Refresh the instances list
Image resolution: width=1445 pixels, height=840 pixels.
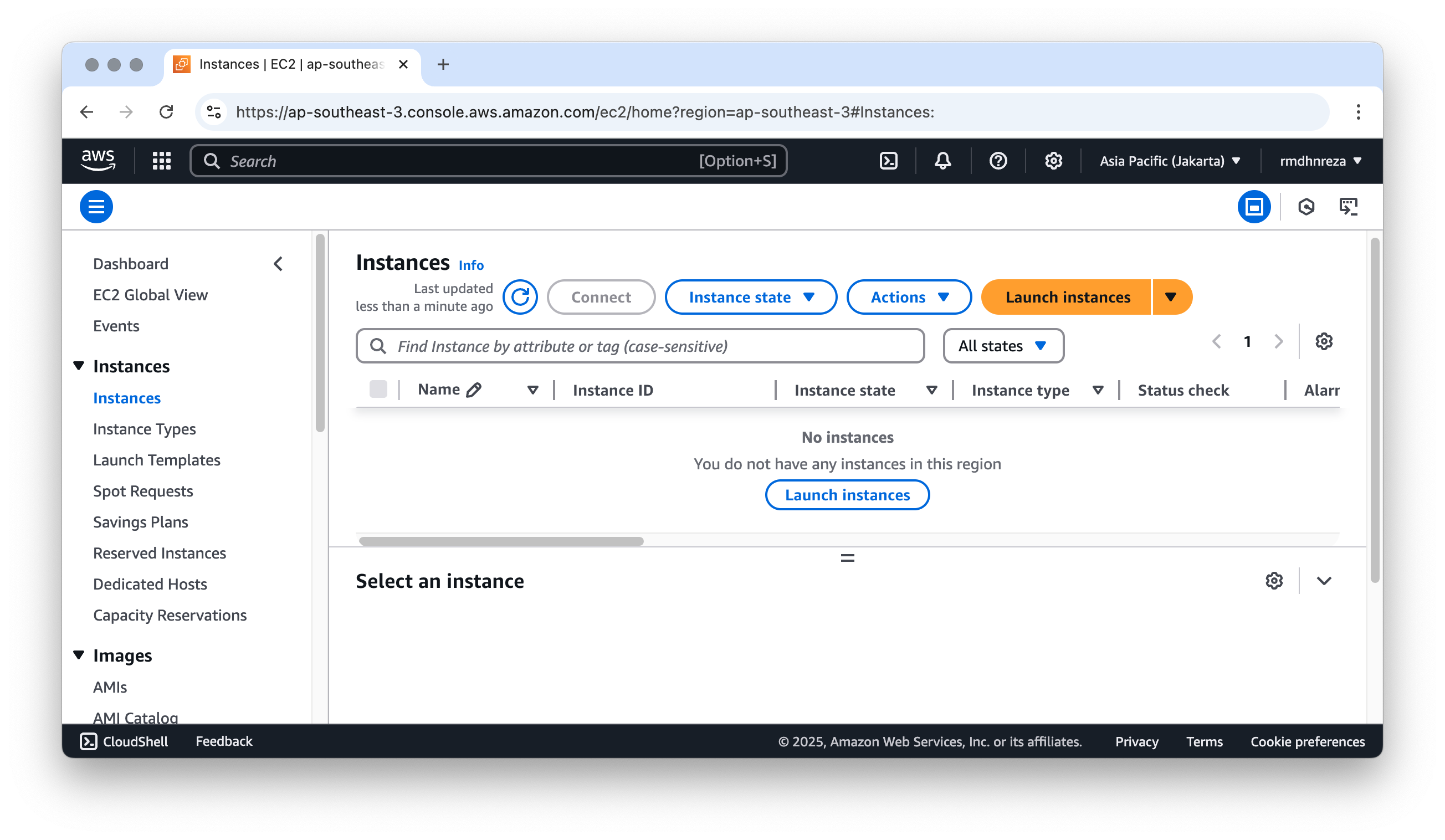520,297
